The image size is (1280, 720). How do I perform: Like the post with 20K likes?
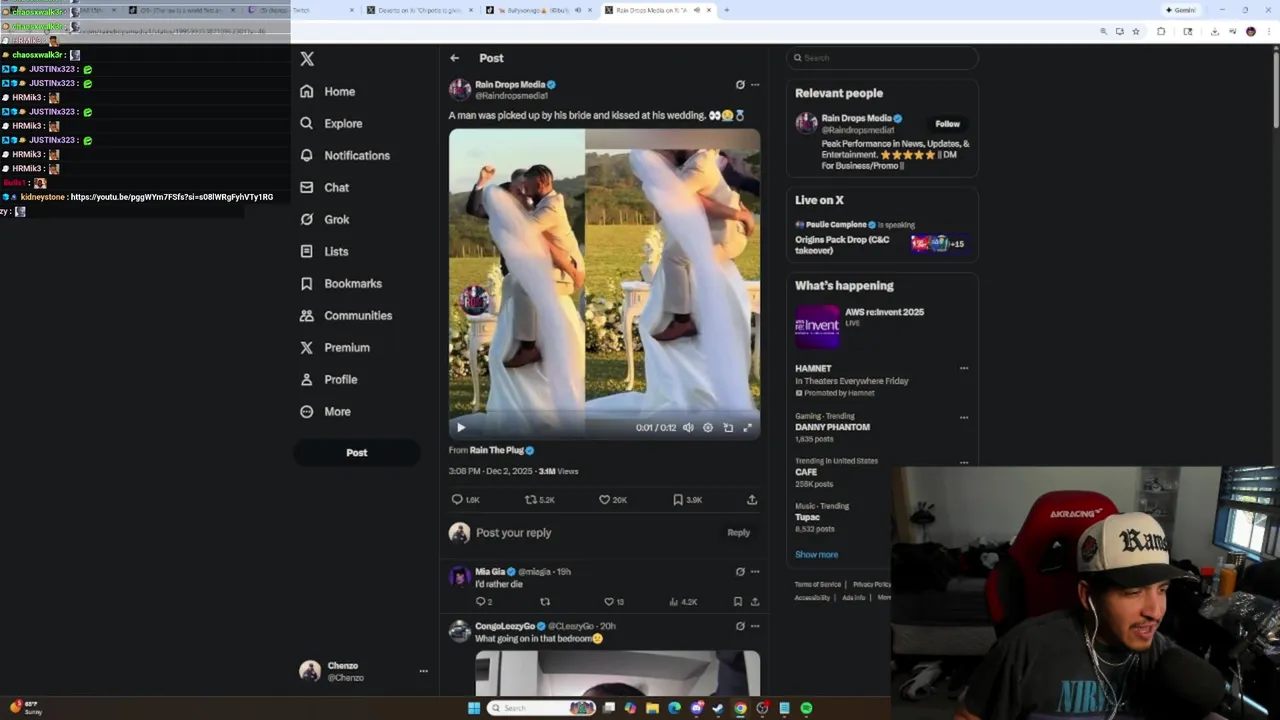(612, 499)
